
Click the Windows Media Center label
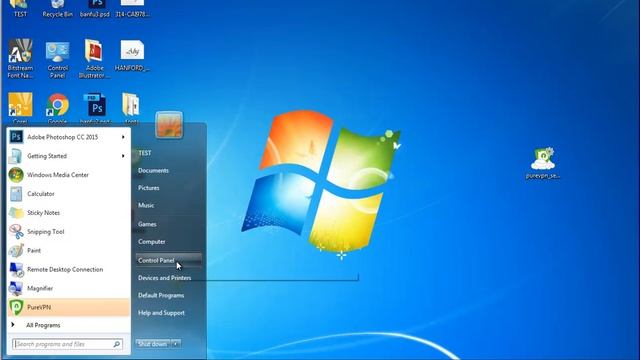[x=58, y=175]
